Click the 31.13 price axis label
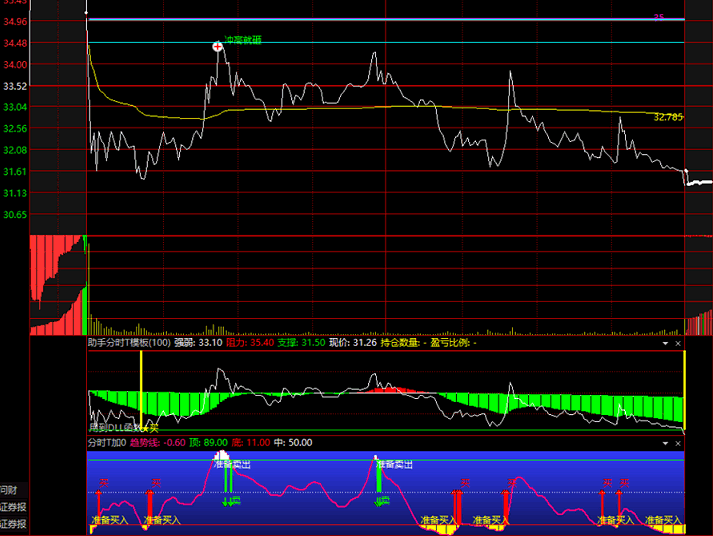The width and height of the screenshot is (713, 536). pyautogui.click(x=15, y=193)
